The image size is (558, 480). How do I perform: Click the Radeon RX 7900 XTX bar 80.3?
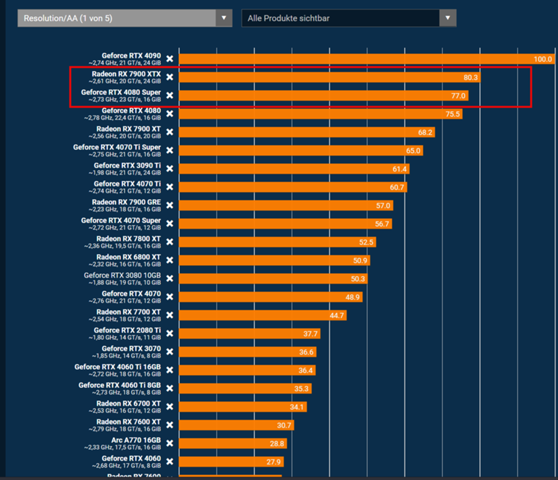330,77
